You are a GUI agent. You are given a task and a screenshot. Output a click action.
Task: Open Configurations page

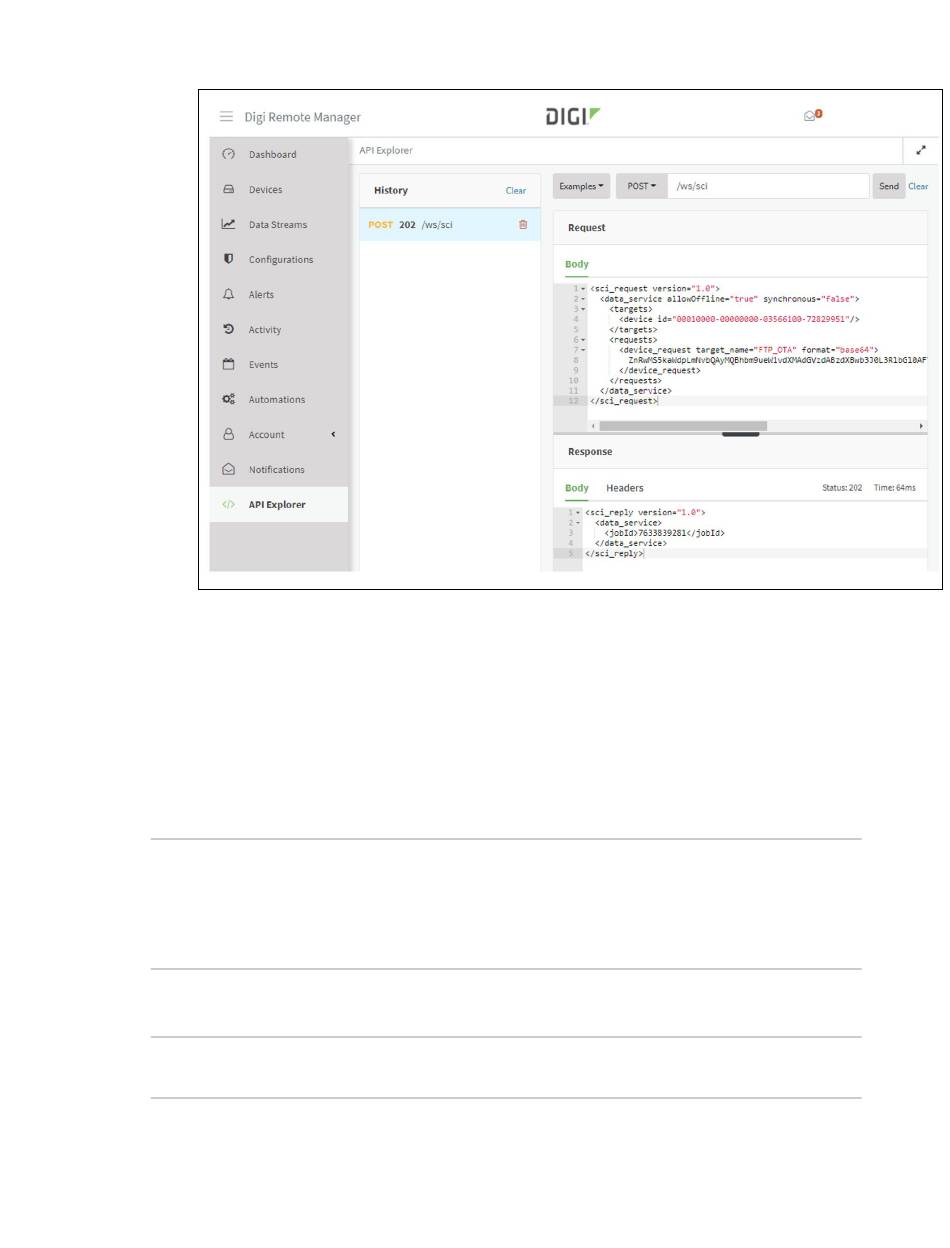(279, 259)
